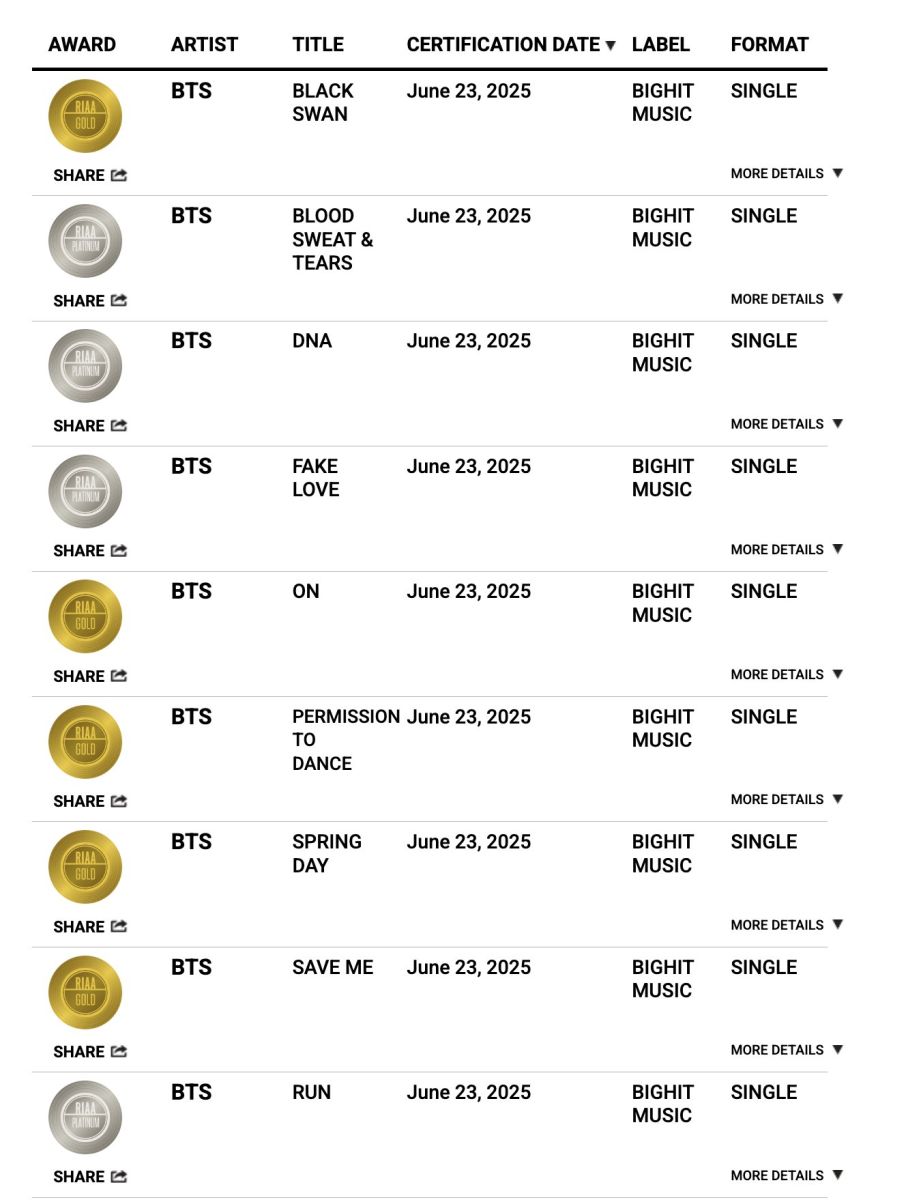Viewport: 906px width, 1200px height.
Task: Click the Share button under Blood Sweat & Tears
Action: click(x=90, y=301)
